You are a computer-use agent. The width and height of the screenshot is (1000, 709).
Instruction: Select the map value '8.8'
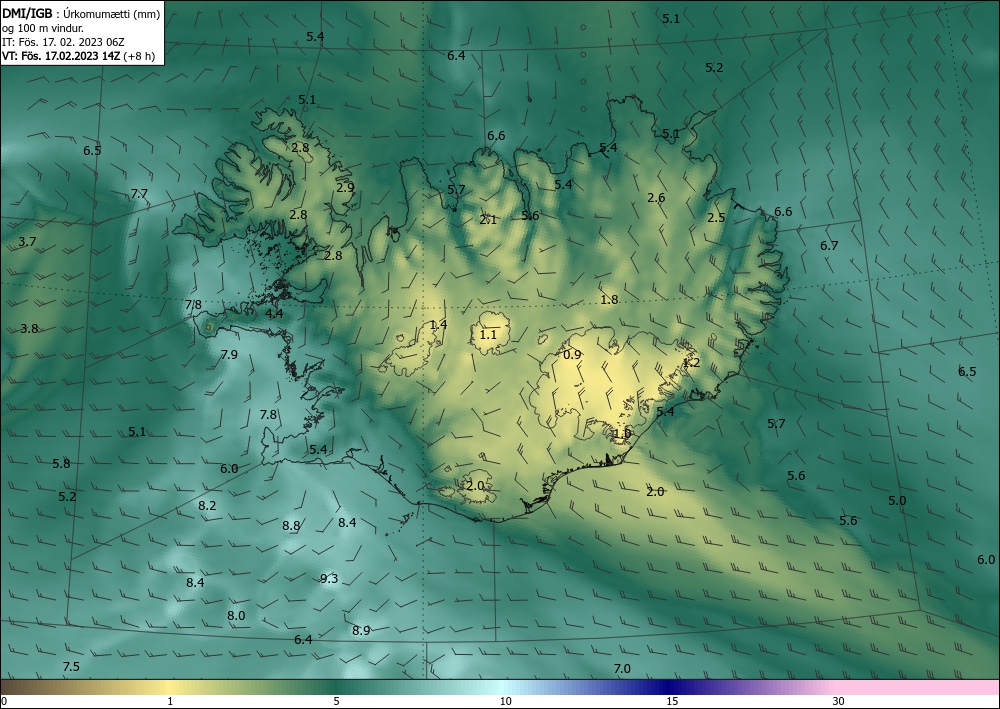click(x=291, y=526)
